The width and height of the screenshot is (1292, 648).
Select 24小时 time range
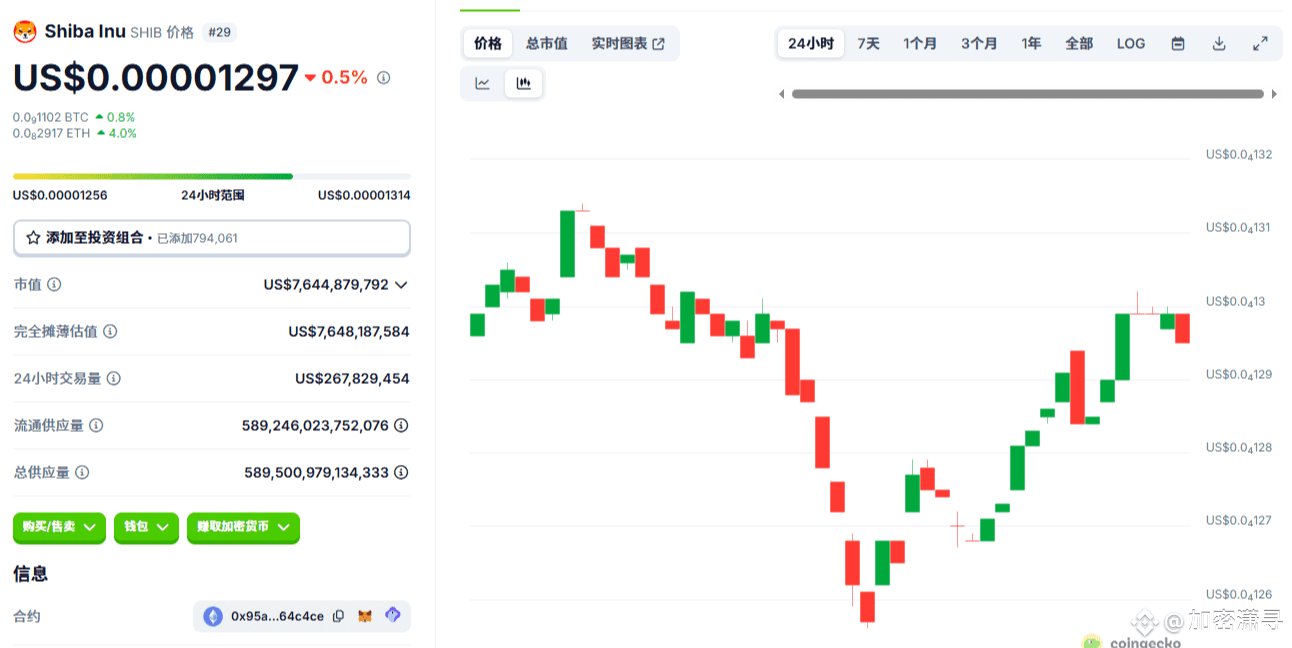(x=811, y=43)
